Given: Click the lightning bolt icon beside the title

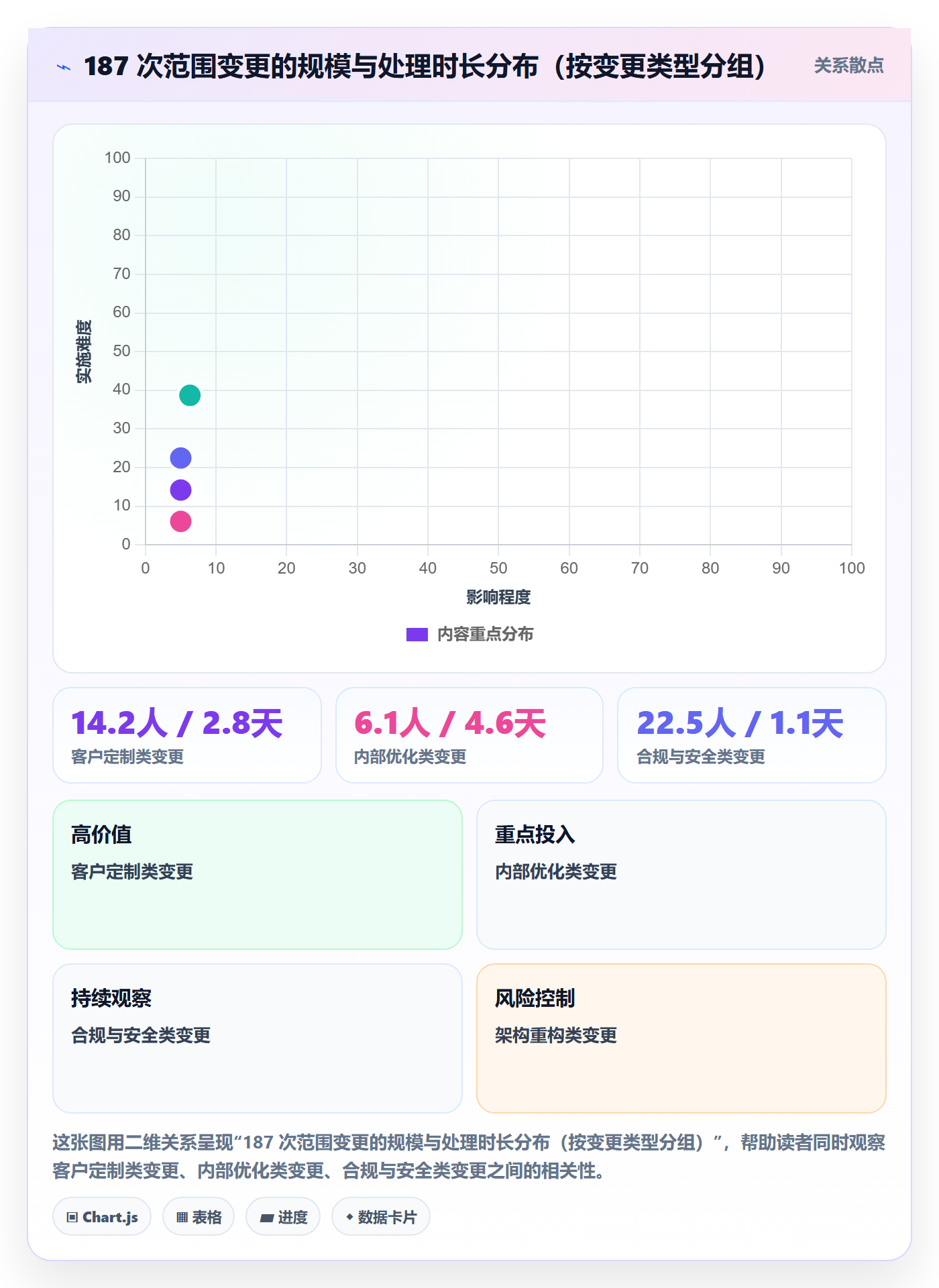Looking at the screenshot, I should pos(64,67).
